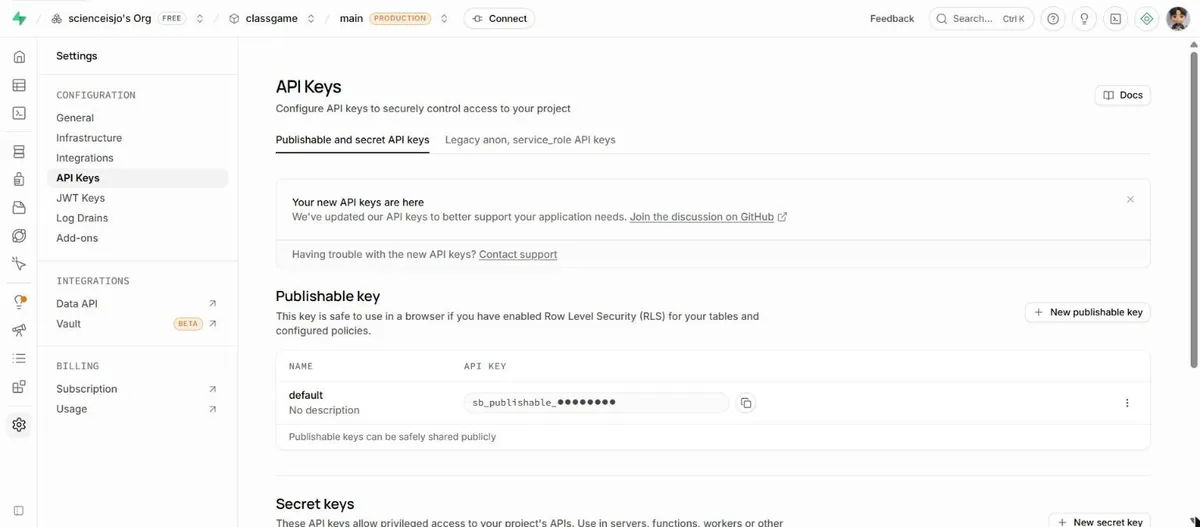
Task: Click the PRODUCTION badge next to main
Action: click(x=400, y=18)
